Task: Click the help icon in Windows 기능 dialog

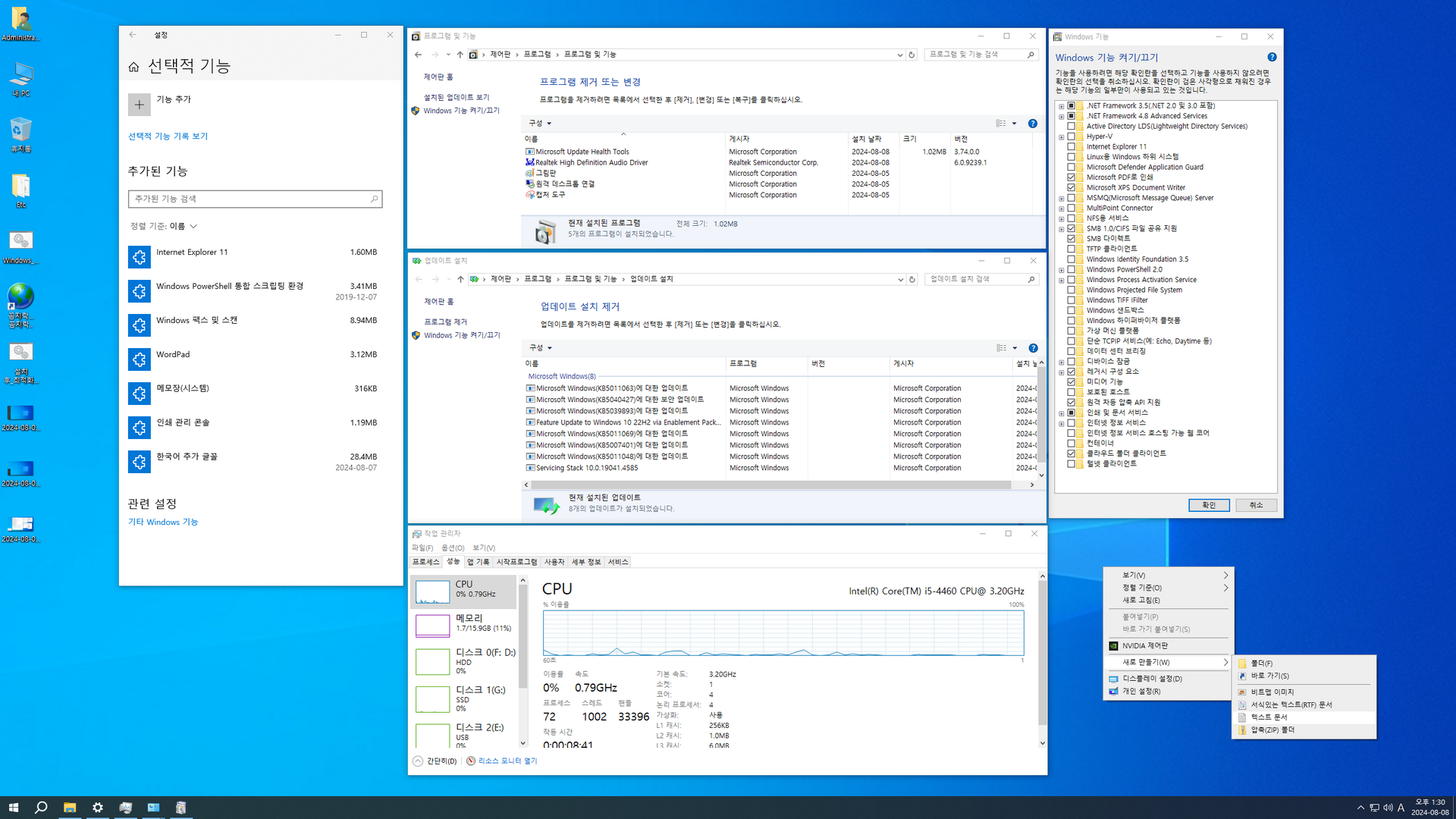Action: (x=1272, y=57)
